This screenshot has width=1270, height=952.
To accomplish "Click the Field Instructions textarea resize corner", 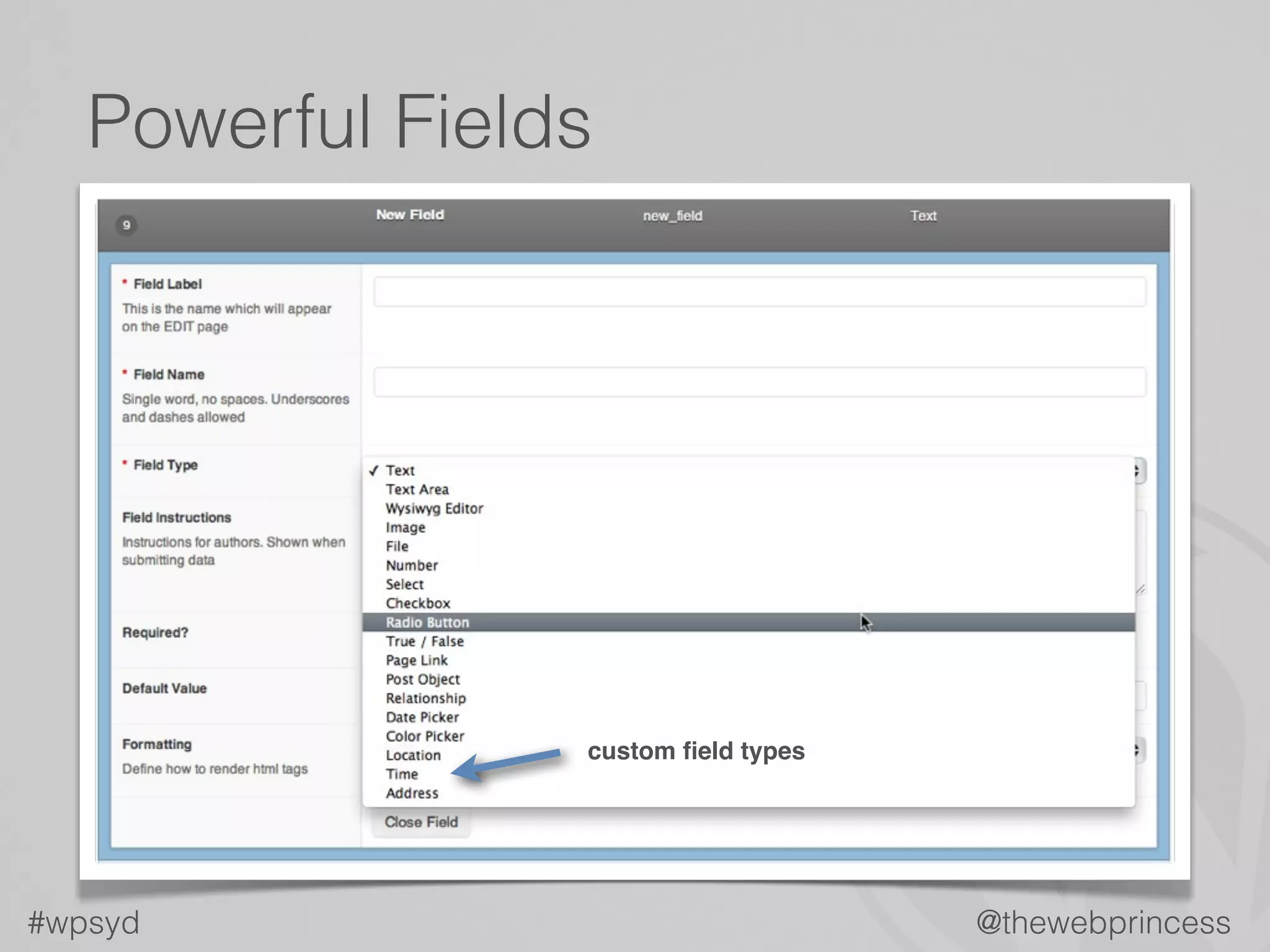I will 1140,589.
